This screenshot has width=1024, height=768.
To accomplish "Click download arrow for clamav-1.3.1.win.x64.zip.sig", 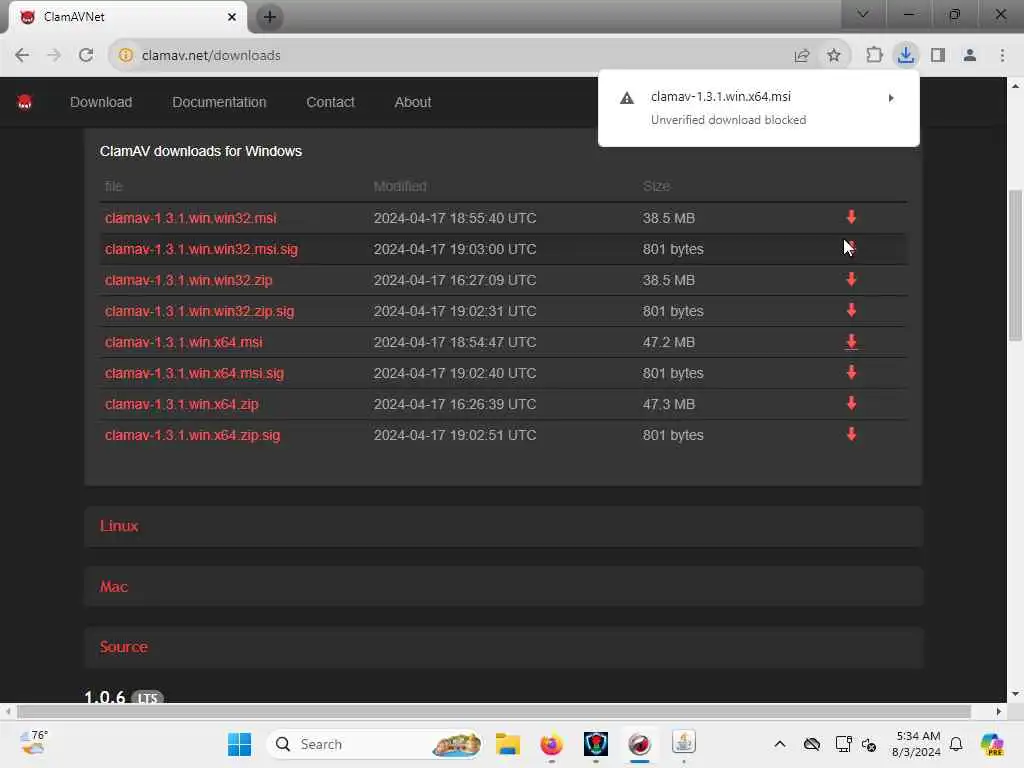I will click(851, 435).
